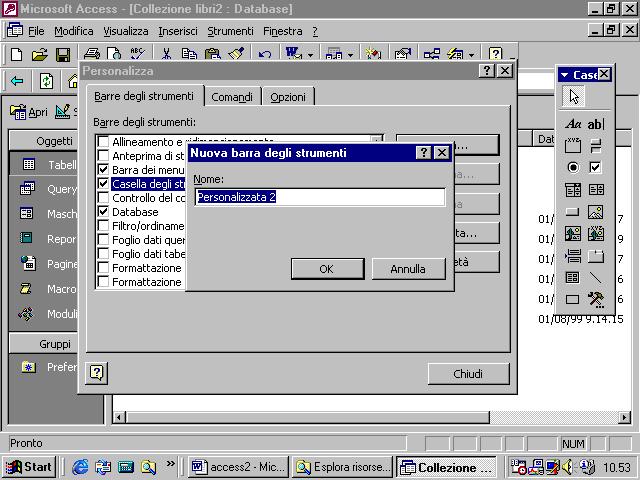Image resolution: width=640 pixels, height=480 pixels.
Task: Click the Print toolbar icon
Action: pyautogui.click(x=91, y=54)
